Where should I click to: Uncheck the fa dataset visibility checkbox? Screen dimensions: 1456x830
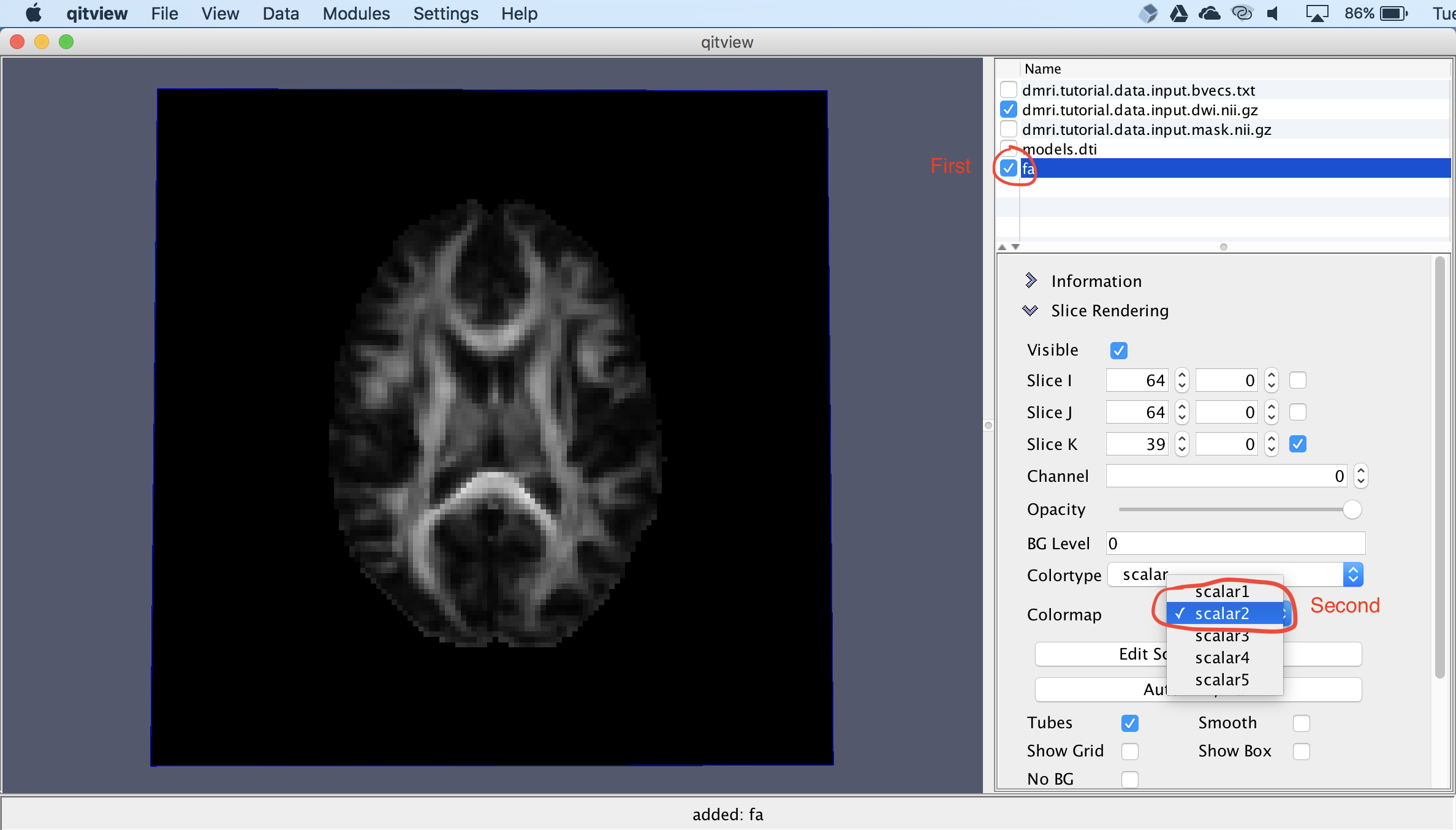[x=1009, y=168]
